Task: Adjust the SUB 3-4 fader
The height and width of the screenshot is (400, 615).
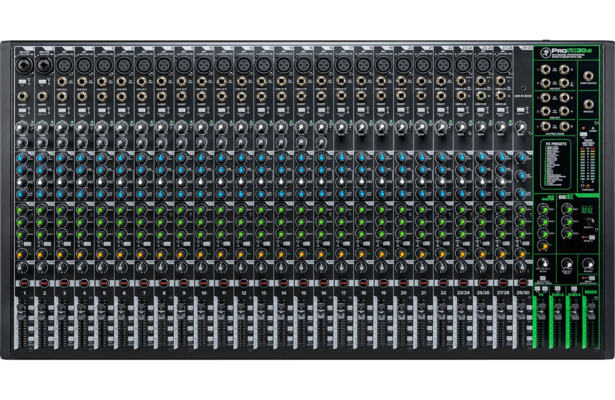Action: pos(575,310)
